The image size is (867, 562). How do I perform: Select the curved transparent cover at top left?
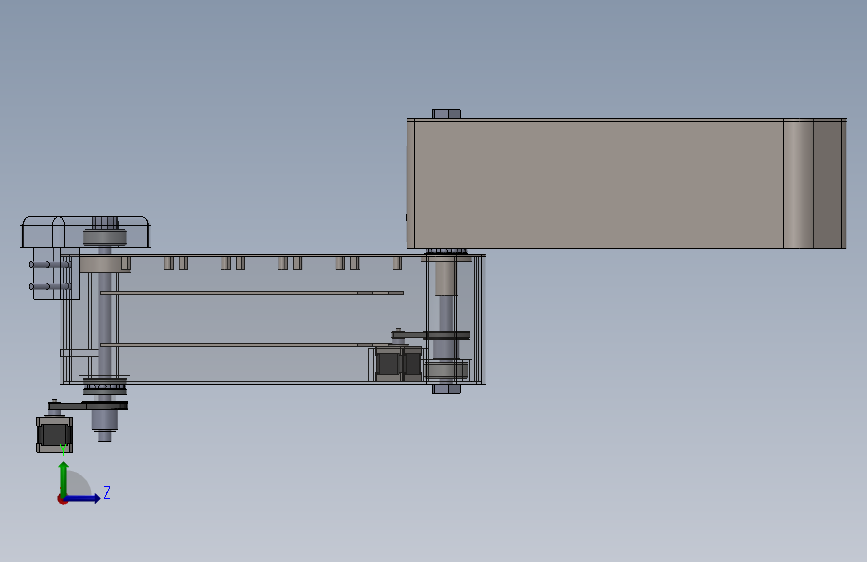[86, 232]
